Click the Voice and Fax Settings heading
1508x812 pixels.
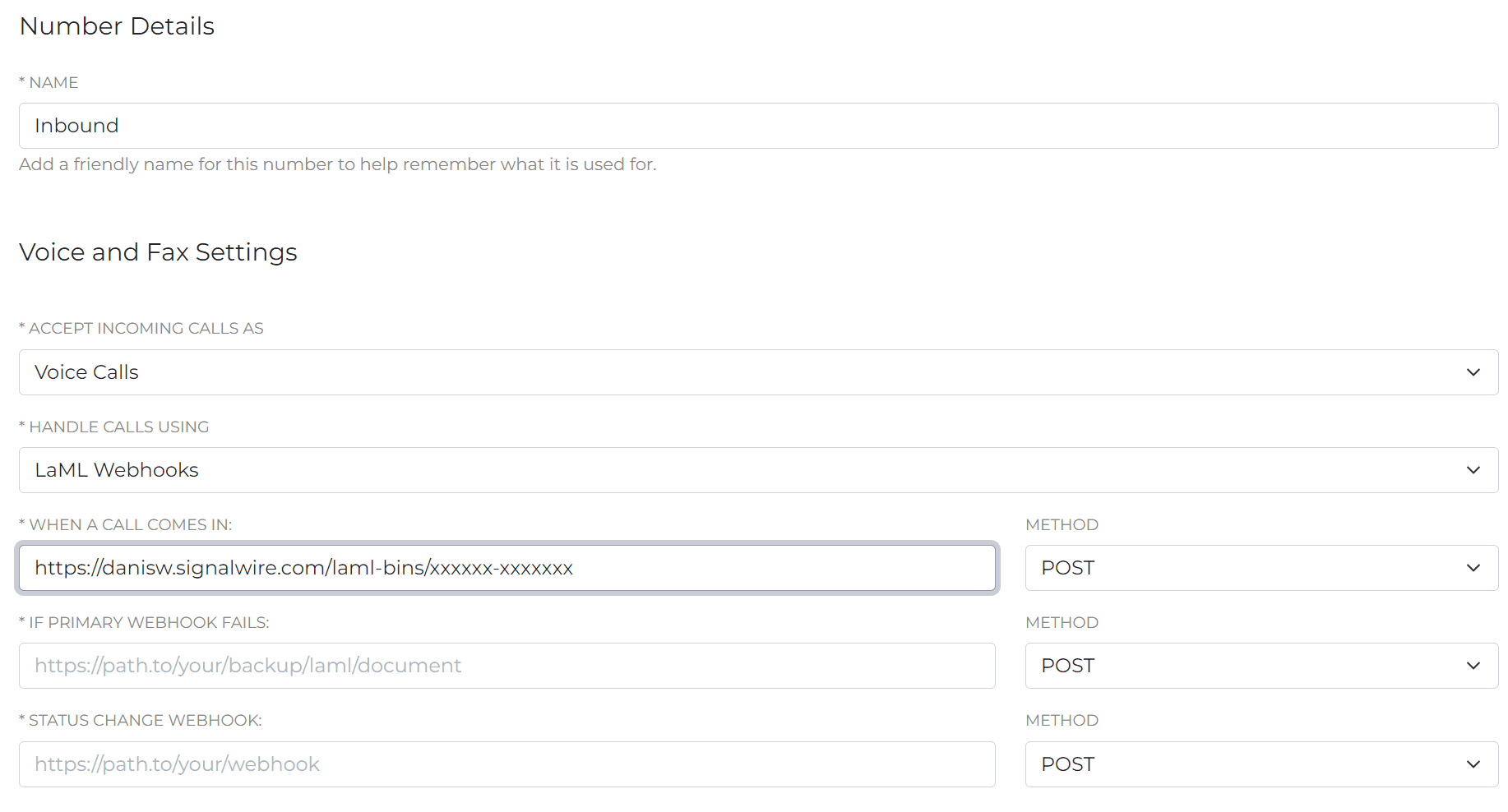point(158,252)
